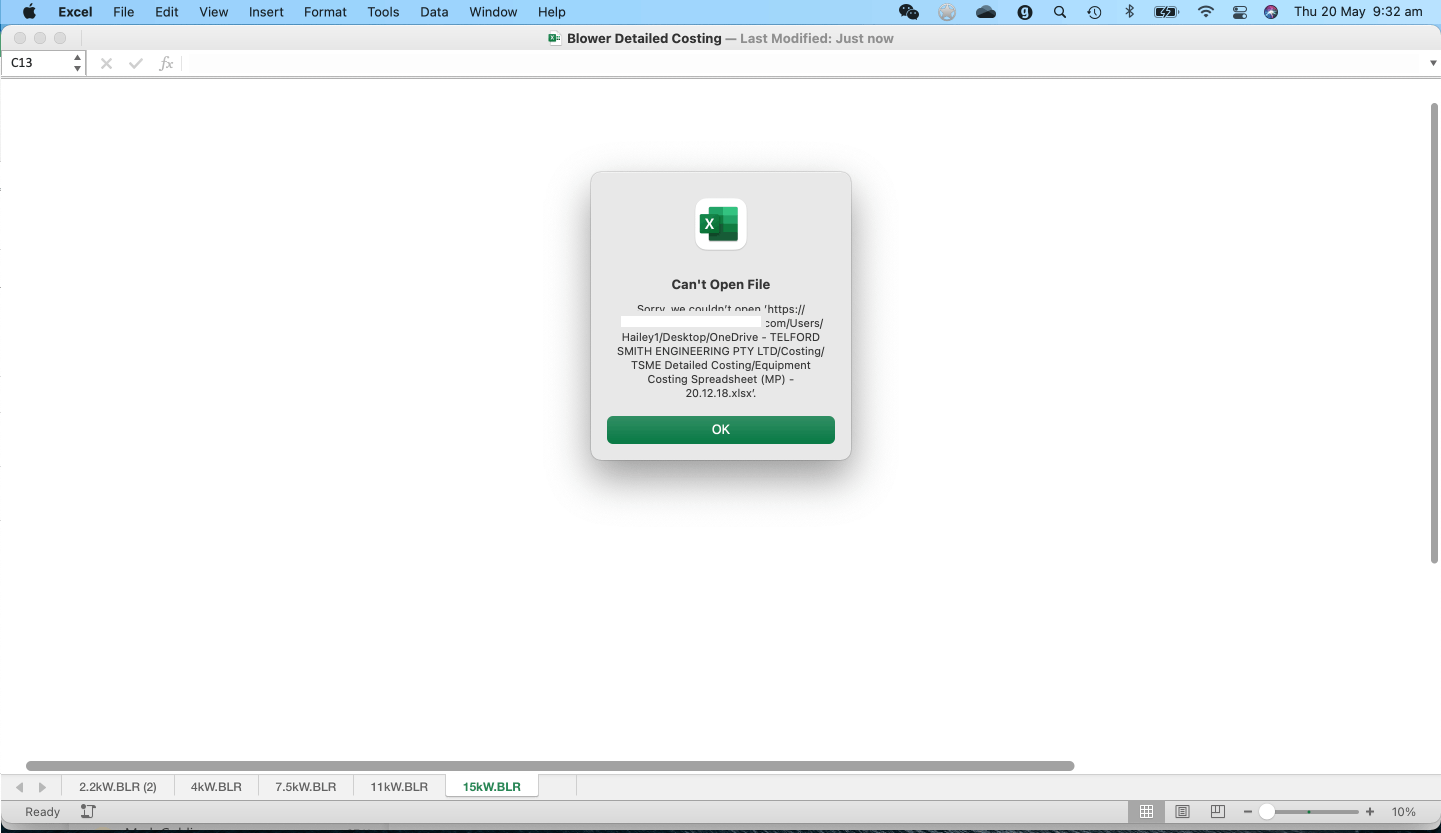Click OK in the Can't Open File dialog

pos(720,429)
